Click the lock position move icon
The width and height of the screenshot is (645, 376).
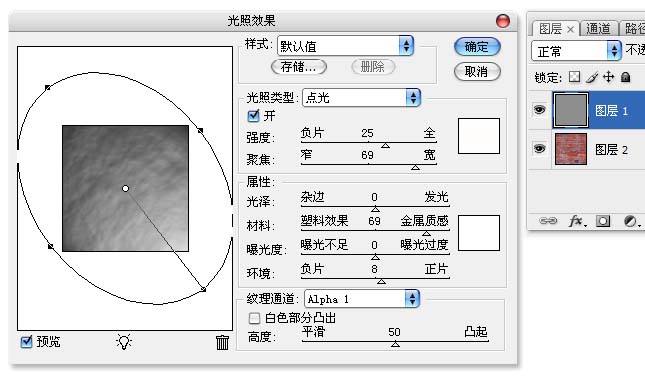pyautogui.click(x=608, y=77)
